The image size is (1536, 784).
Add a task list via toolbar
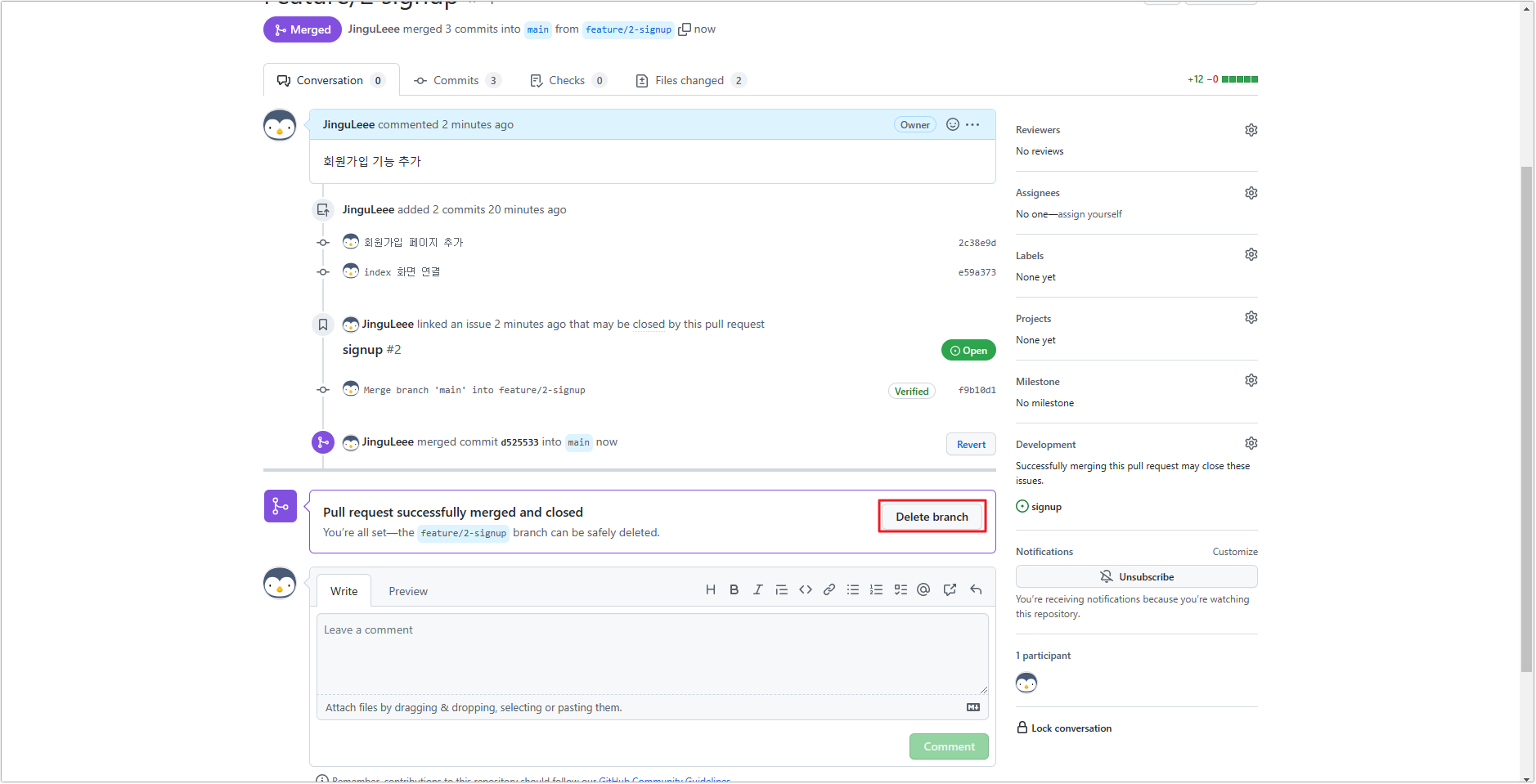(900, 590)
